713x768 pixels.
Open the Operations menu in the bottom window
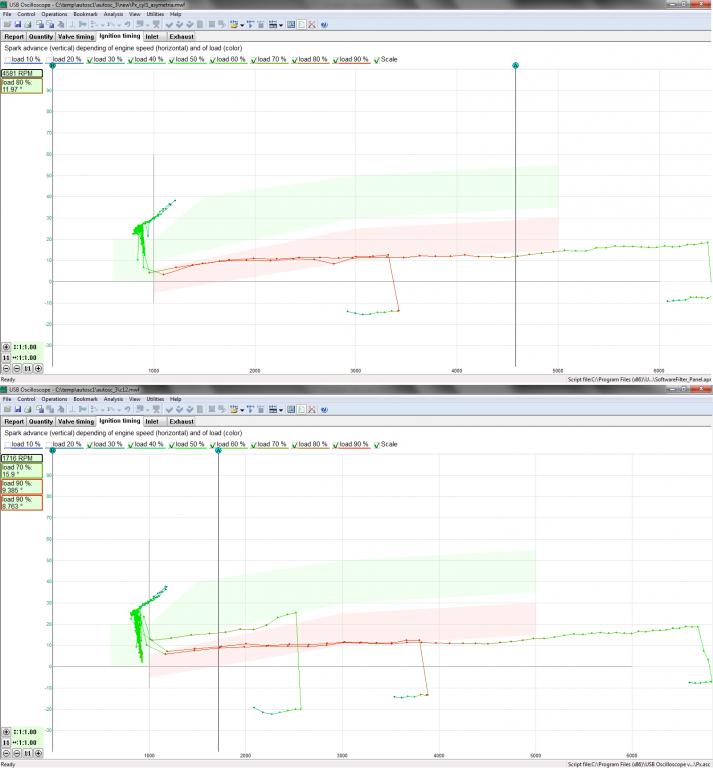pos(54,399)
